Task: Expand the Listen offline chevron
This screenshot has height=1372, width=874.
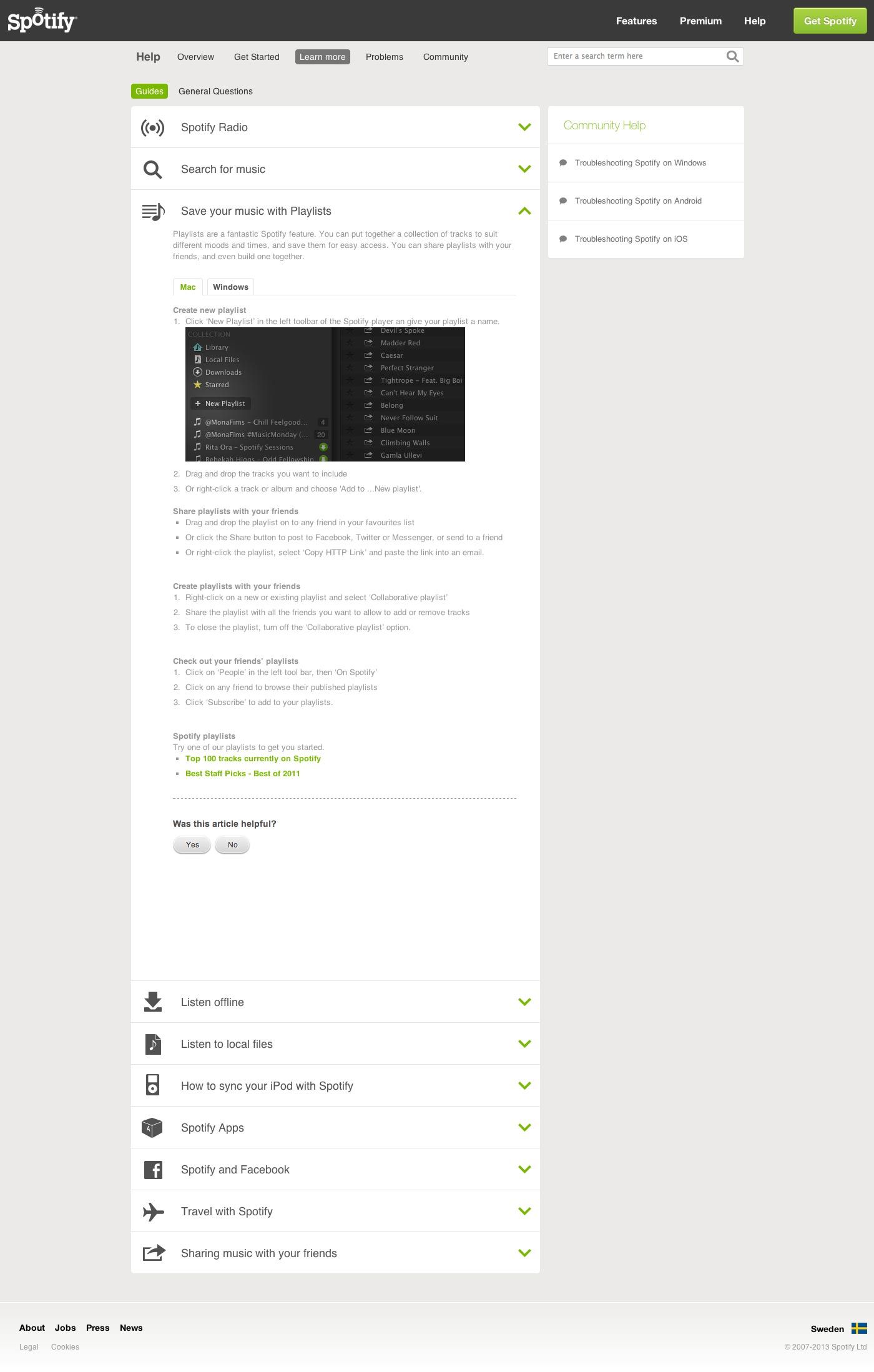Action: click(x=524, y=1002)
